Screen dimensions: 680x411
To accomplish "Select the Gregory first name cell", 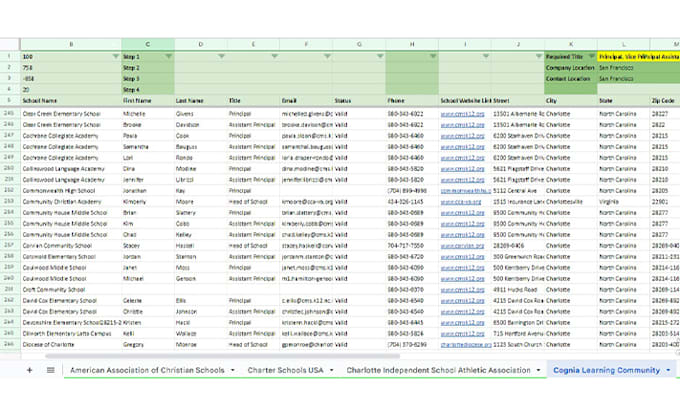I will click(148, 345).
